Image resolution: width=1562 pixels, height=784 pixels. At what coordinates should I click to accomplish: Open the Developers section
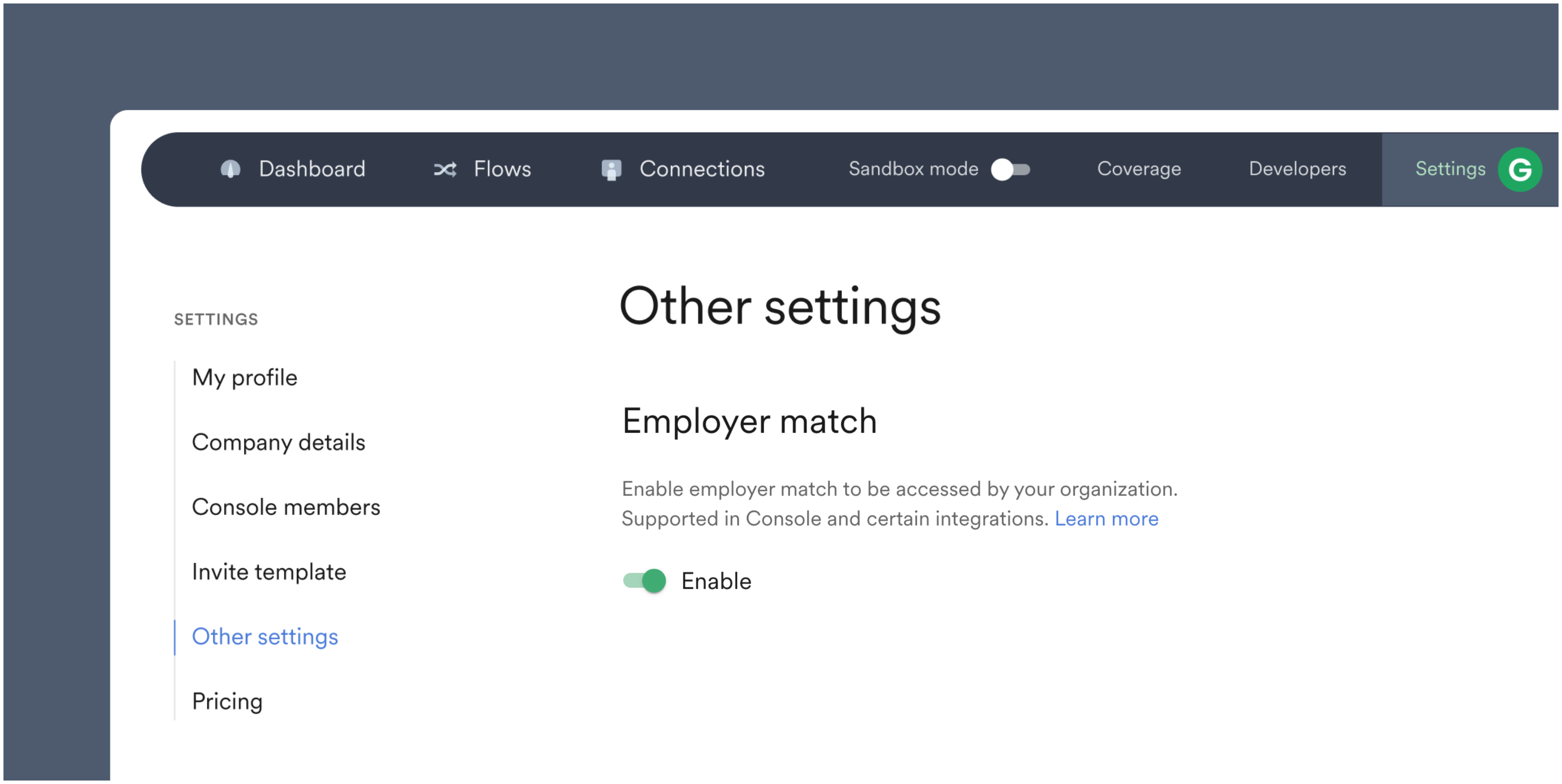point(1298,169)
